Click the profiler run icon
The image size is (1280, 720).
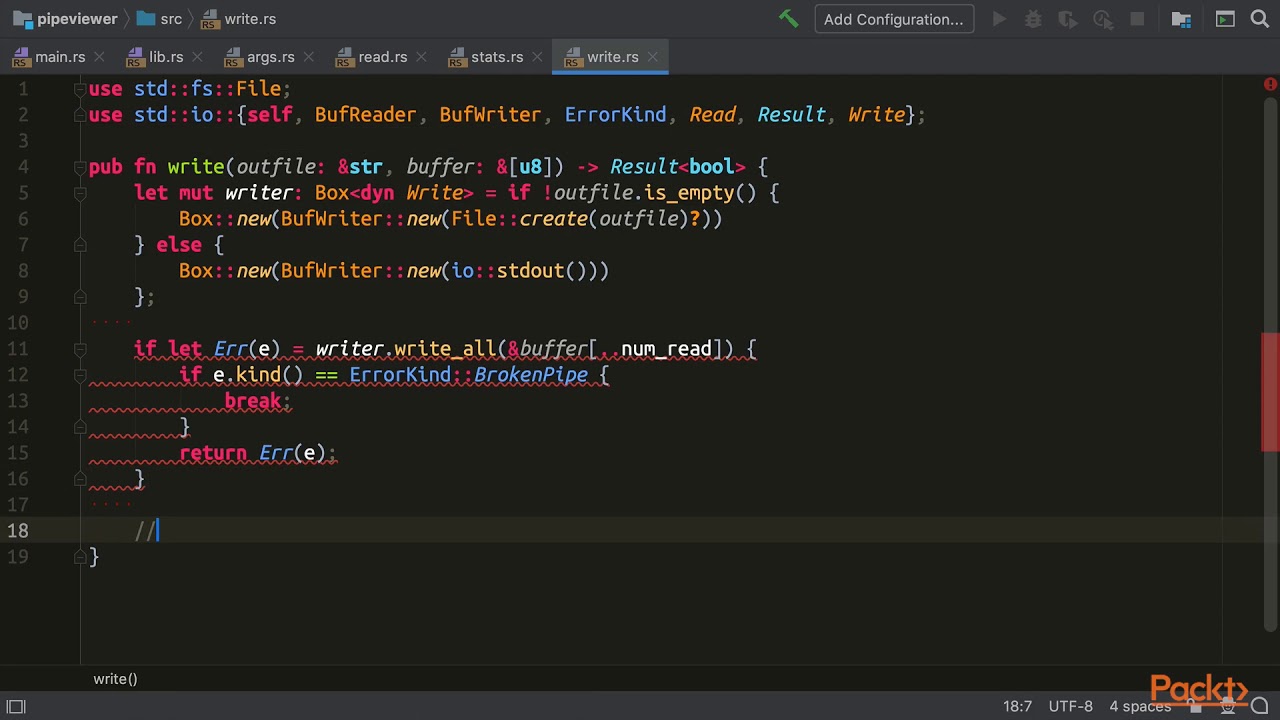pyautogui.click(x=1103, y=19)
